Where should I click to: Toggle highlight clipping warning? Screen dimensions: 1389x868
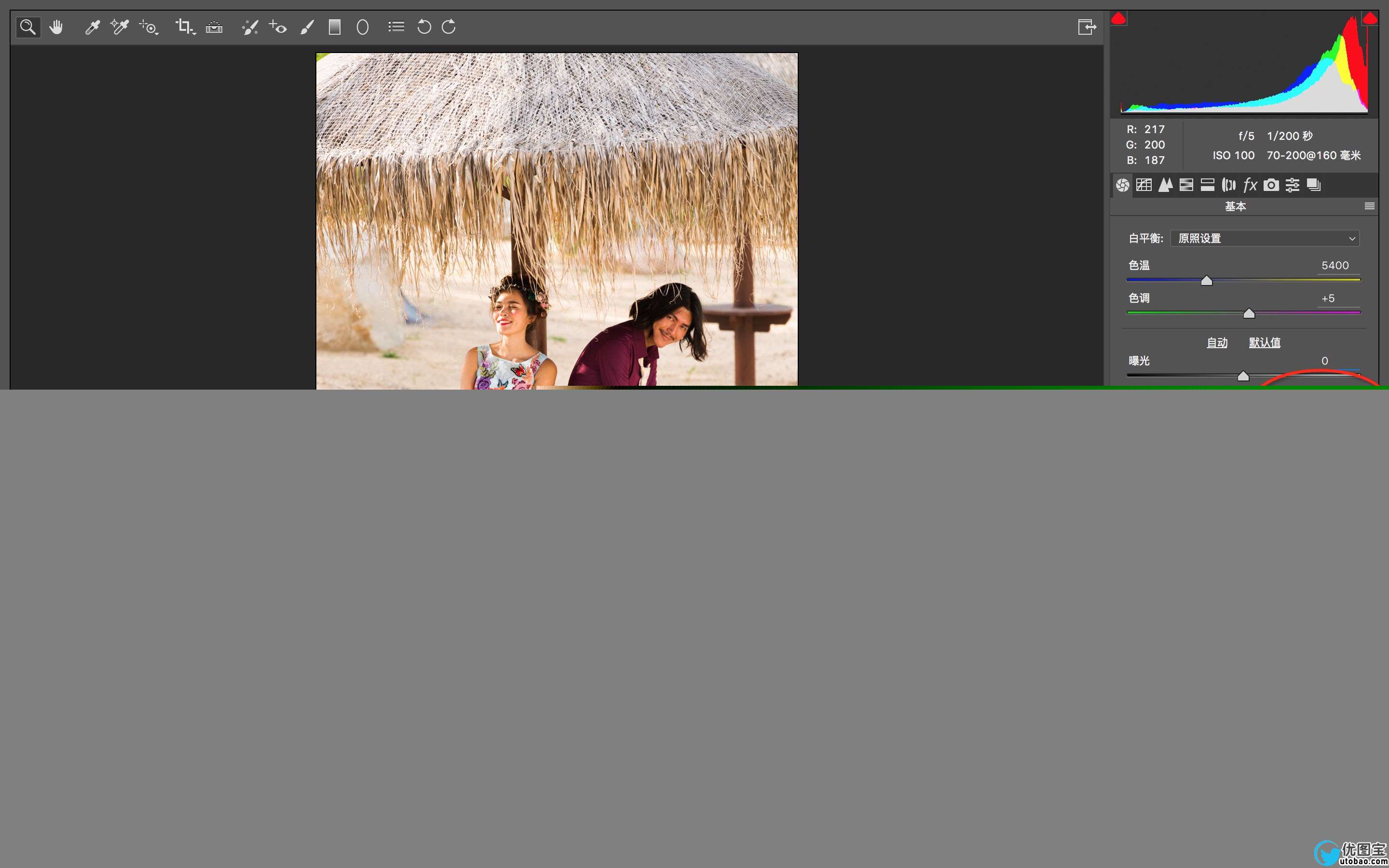pos(1370,18)
